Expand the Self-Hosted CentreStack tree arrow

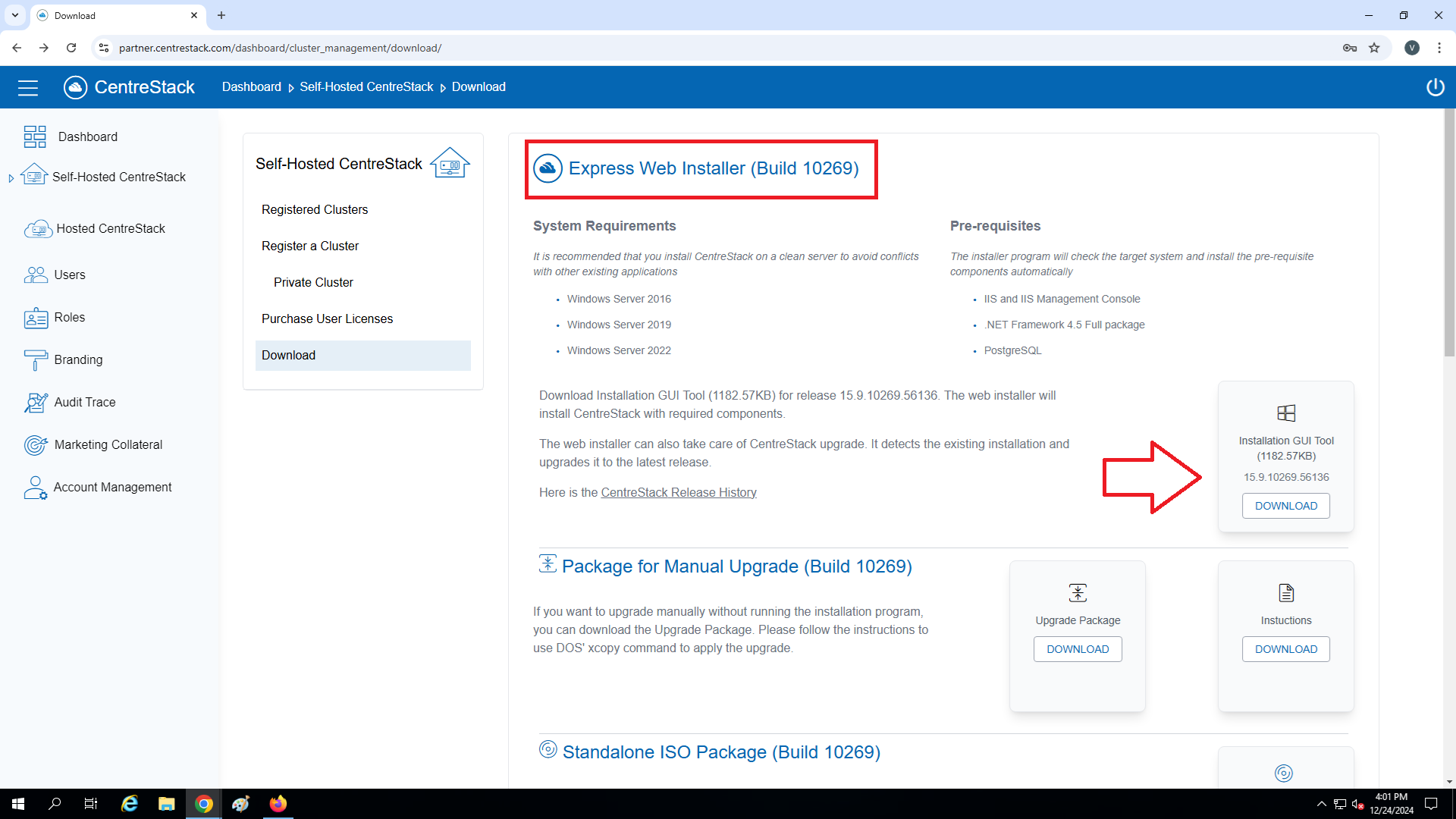[x=11, y=178]
